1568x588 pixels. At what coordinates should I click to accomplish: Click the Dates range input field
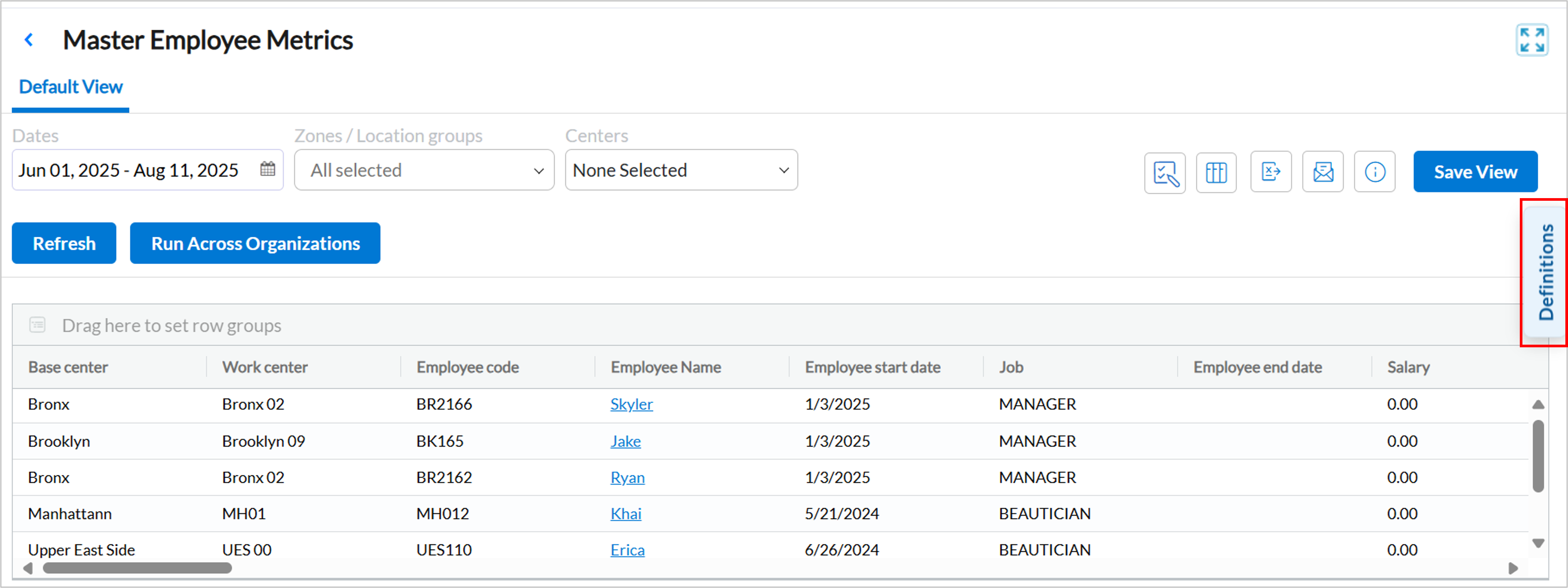[x=147, y=170]
